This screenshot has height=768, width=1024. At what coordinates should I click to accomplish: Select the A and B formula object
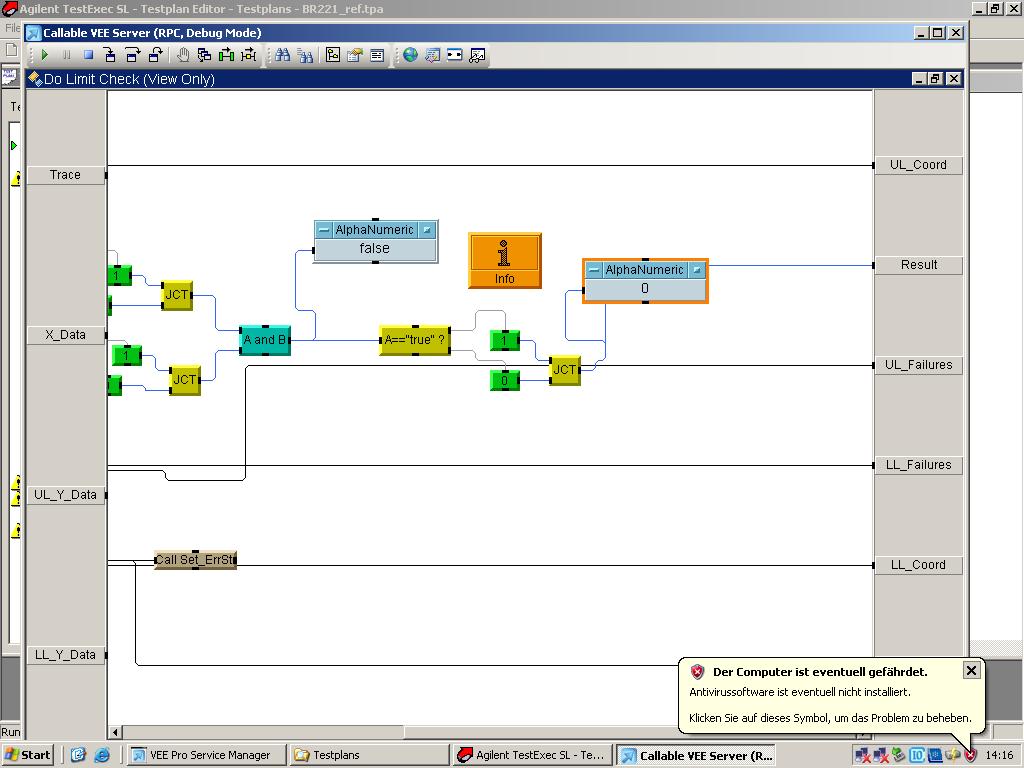(265, 340)
